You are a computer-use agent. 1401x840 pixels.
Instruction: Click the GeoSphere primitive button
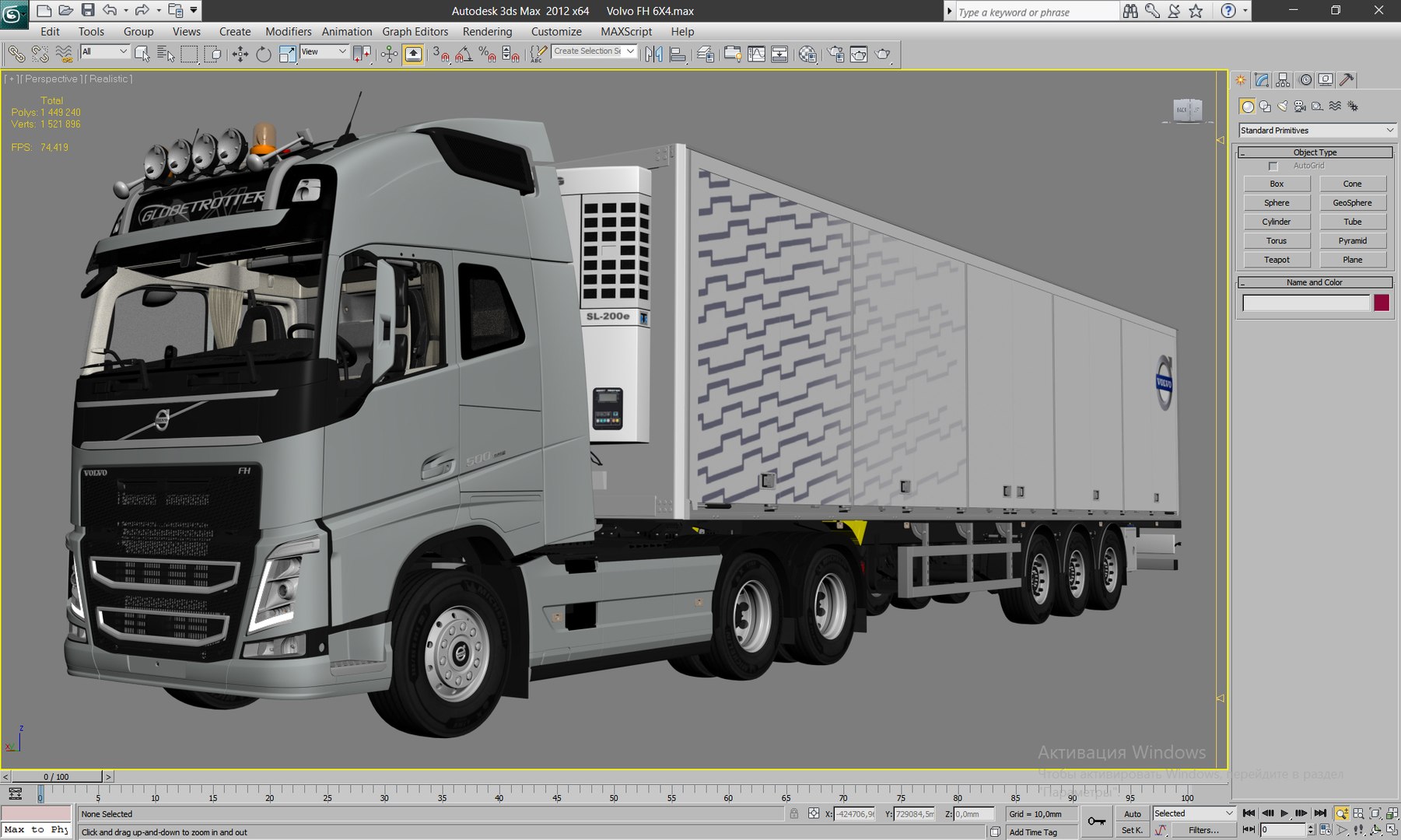[x=1352, y=202]
